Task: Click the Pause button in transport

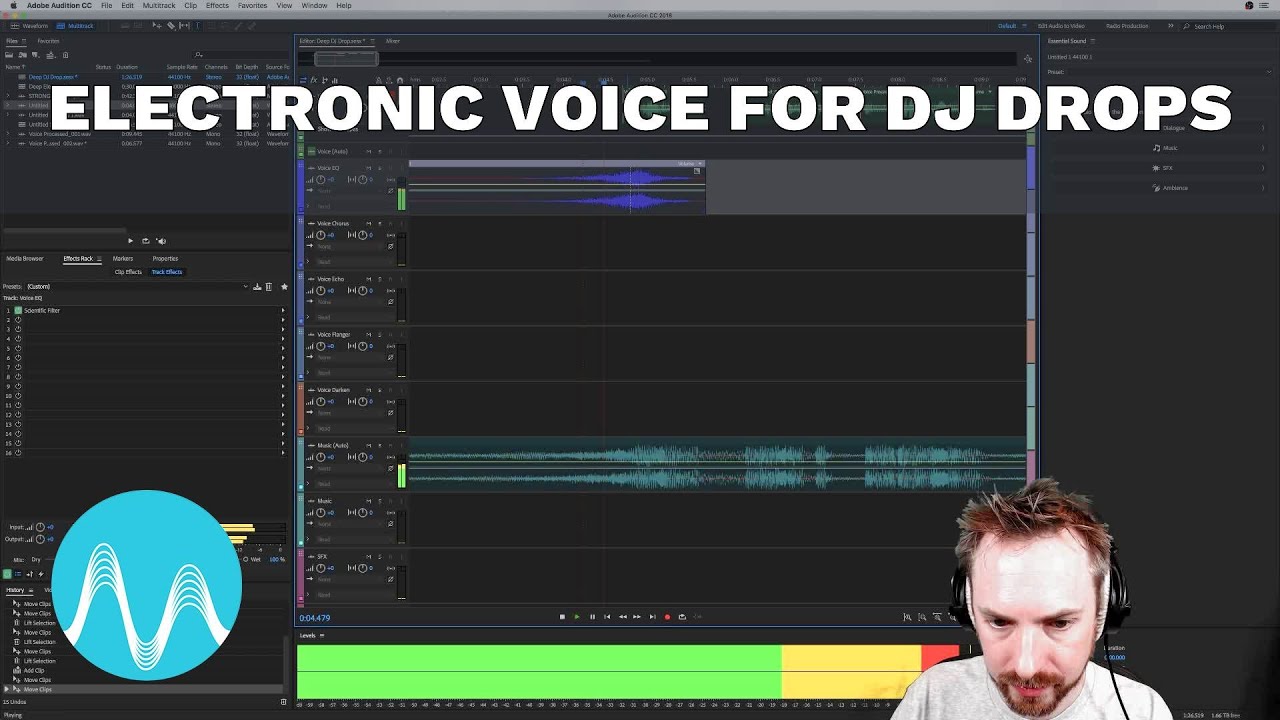Action: [592, 617]
